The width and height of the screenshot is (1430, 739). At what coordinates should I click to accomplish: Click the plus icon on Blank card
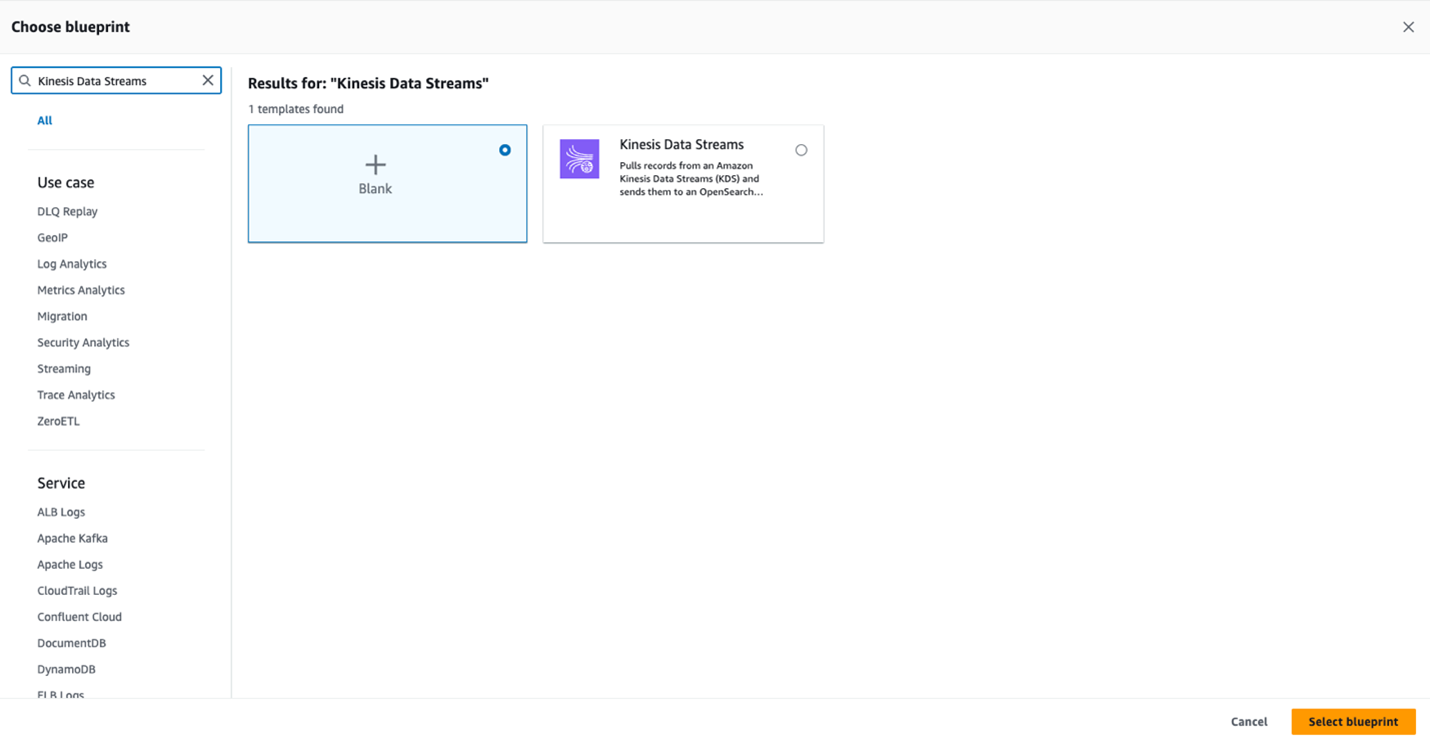click(375, 164)
